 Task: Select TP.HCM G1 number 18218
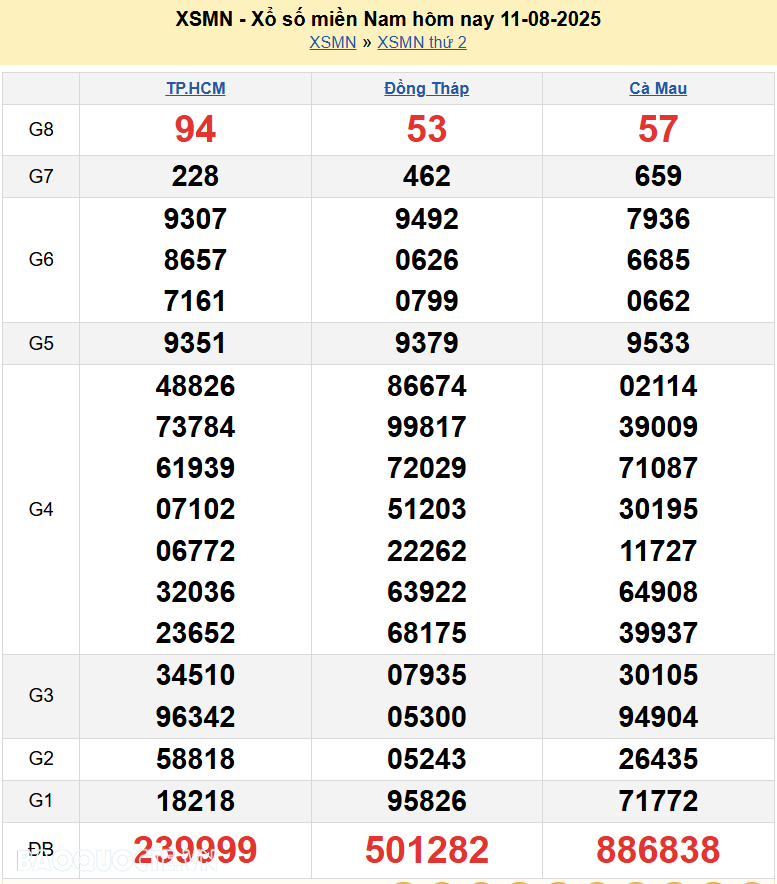coord(195,801)
